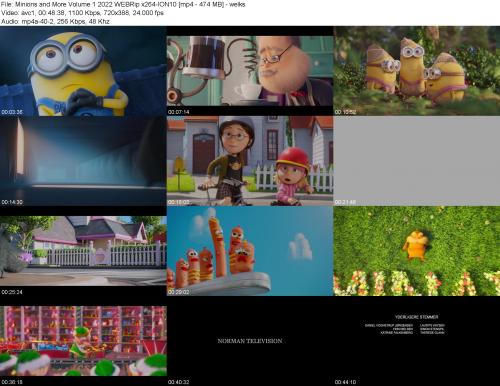Viewport: 500px width, 386px height.
Task: Click the timestamp below the NORMAN TELEVISION frame
Action: click(x=179, y=382)
